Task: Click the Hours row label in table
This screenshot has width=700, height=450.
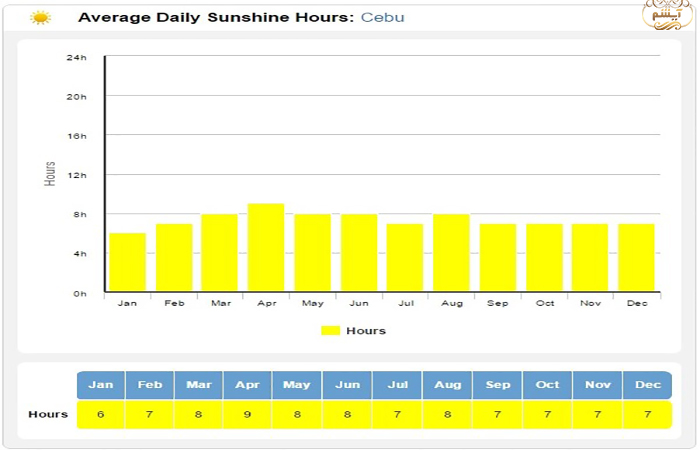Action: tap(48, 414)
